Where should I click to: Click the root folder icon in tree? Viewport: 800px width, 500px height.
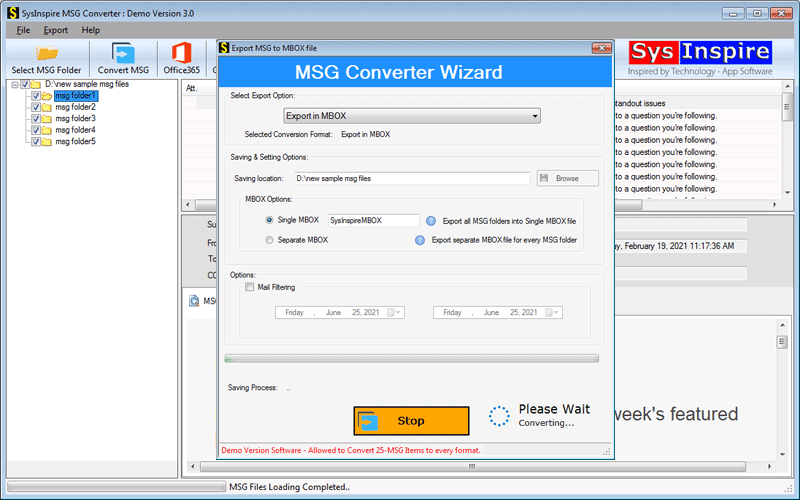pos(36,85)
